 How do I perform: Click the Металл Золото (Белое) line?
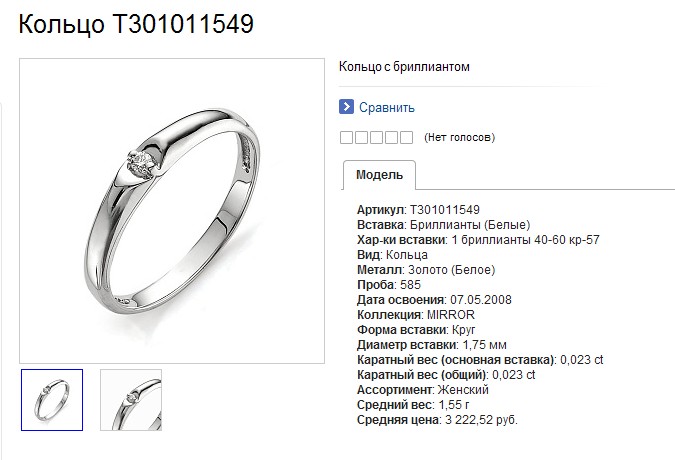[426, 270]
